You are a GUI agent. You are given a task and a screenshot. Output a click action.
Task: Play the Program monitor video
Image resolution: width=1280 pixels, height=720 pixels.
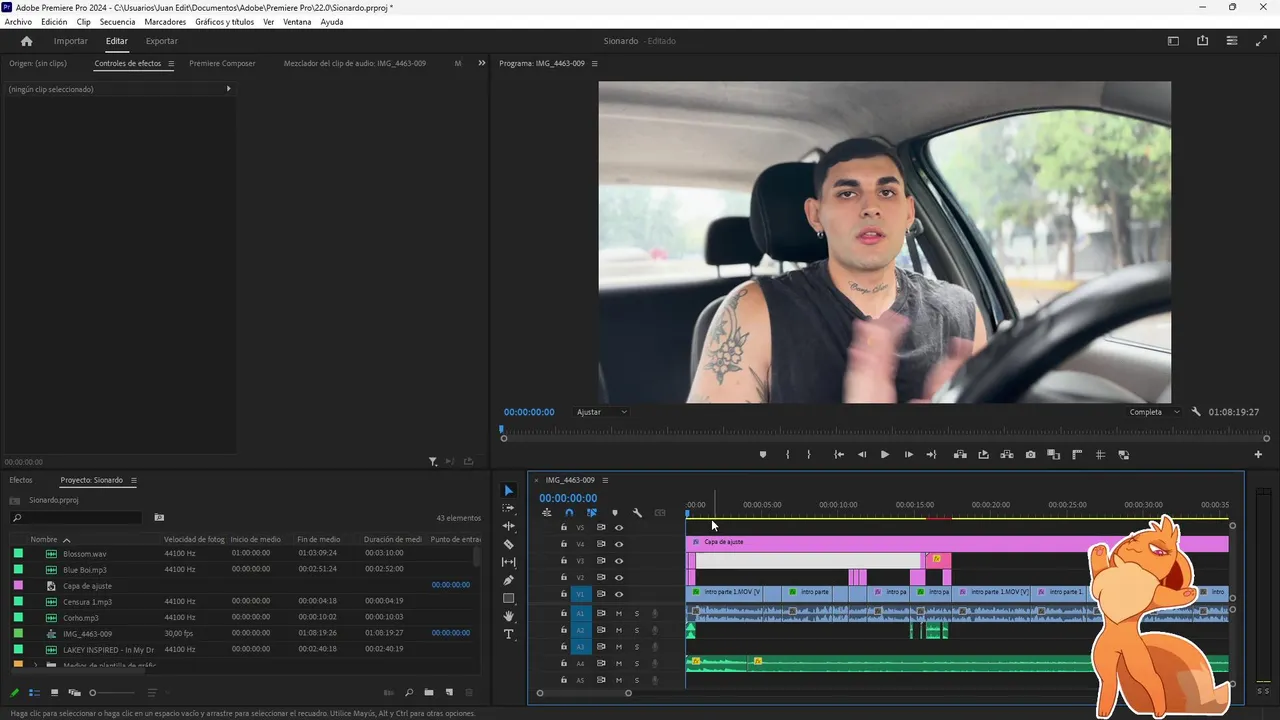pos(885,455)
